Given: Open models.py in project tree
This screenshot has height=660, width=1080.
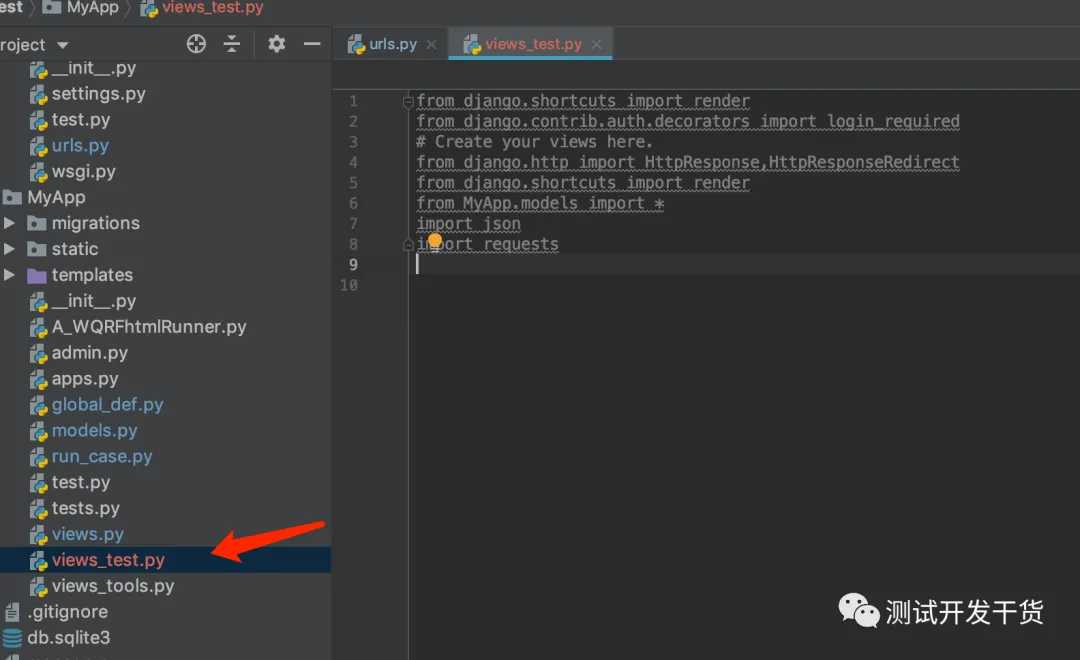Looking at the screenshot, I should [94, 431].
